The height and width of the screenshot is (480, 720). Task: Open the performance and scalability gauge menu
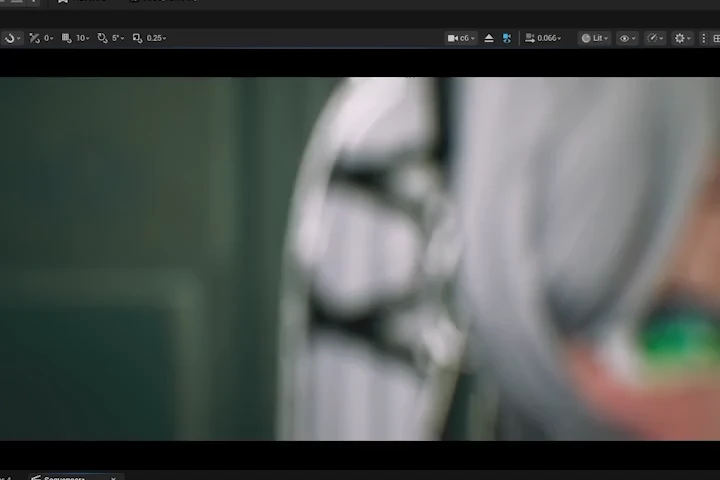[x=655, y=38]
